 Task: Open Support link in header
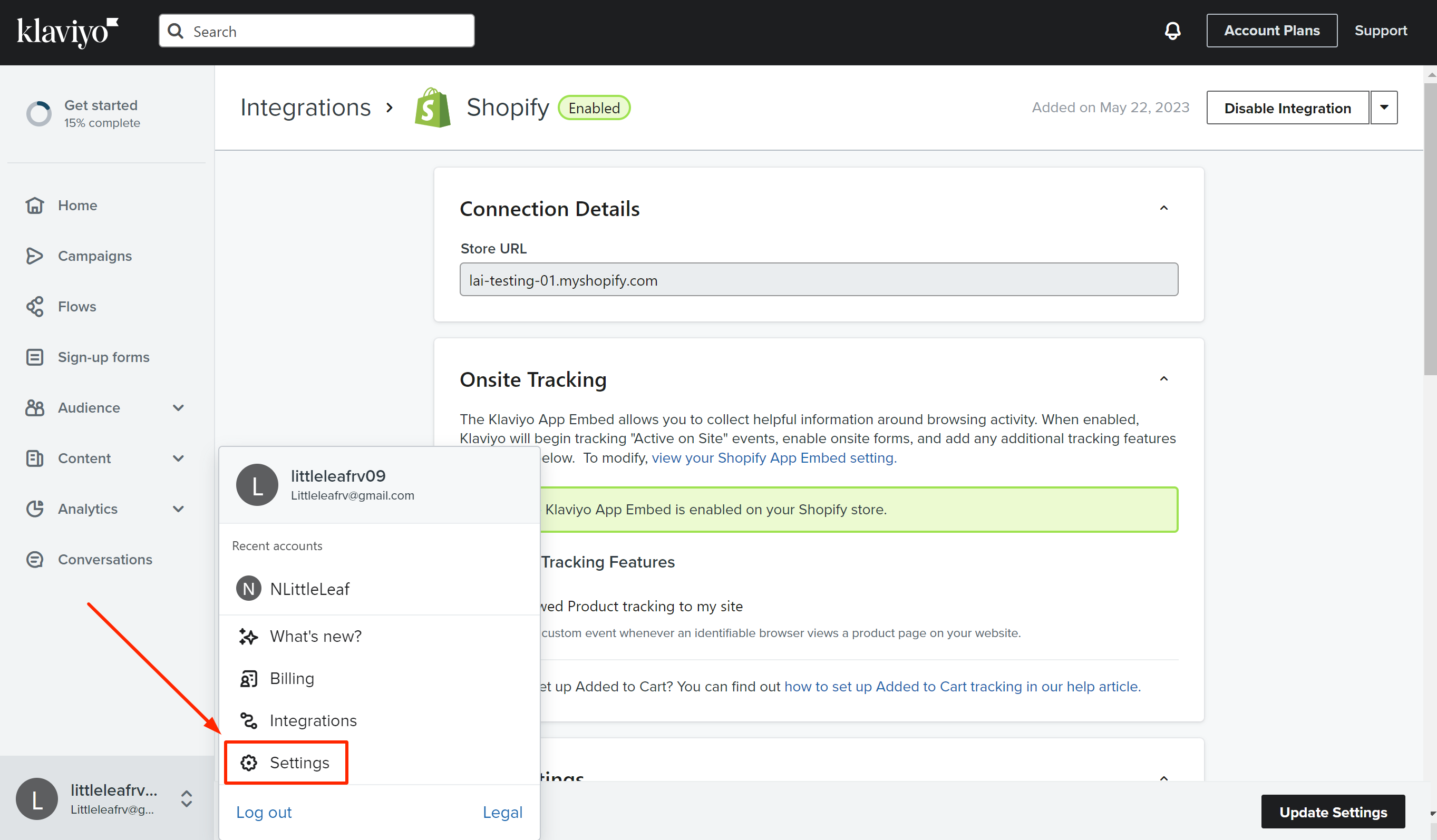coord(1381,31)
